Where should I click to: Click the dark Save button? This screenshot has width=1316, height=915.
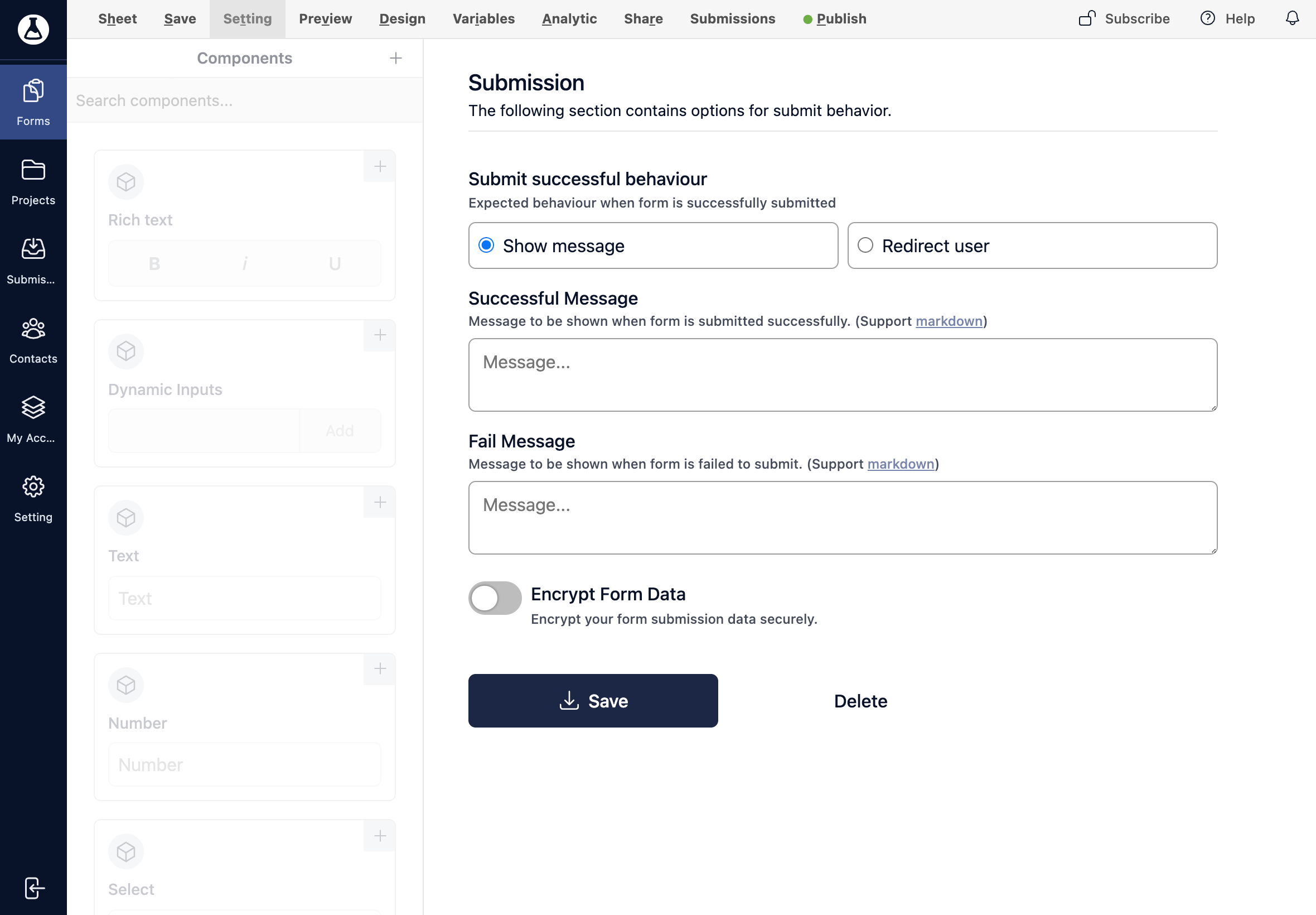[593, 701]
